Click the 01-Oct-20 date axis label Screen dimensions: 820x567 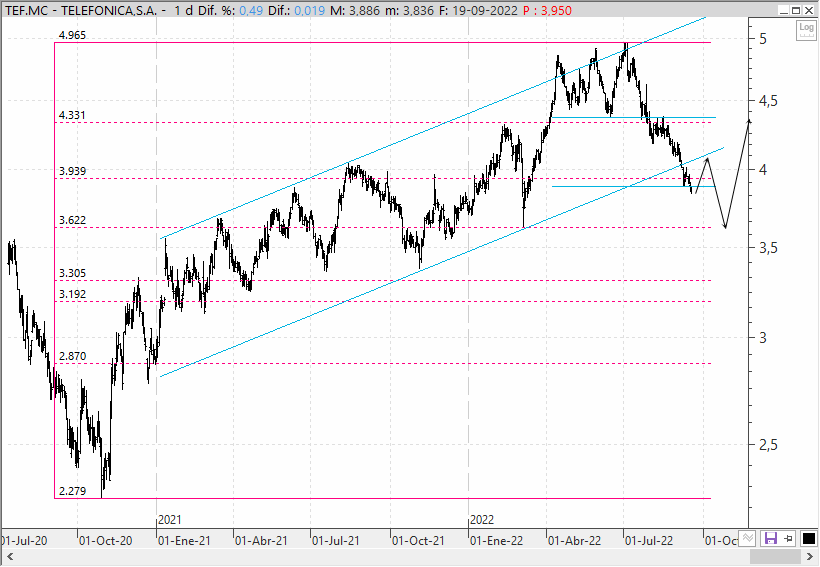coord(106,541)
